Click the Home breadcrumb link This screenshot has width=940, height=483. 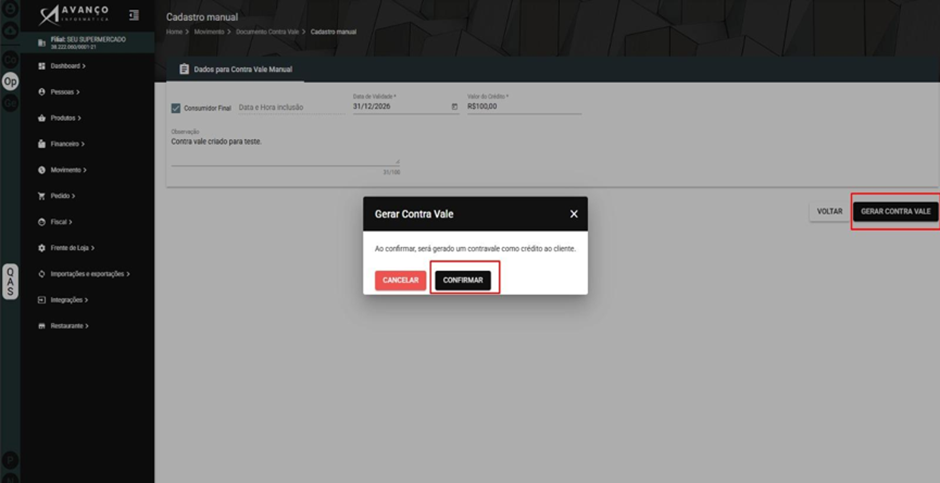(174, 32)
